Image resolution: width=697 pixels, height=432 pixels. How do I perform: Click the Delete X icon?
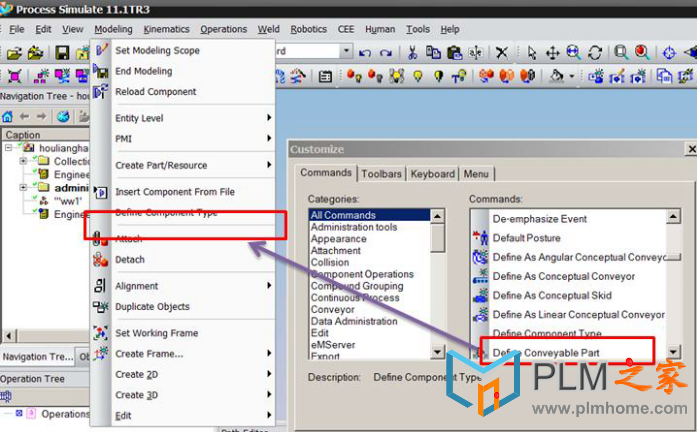[x=502, y=53]
